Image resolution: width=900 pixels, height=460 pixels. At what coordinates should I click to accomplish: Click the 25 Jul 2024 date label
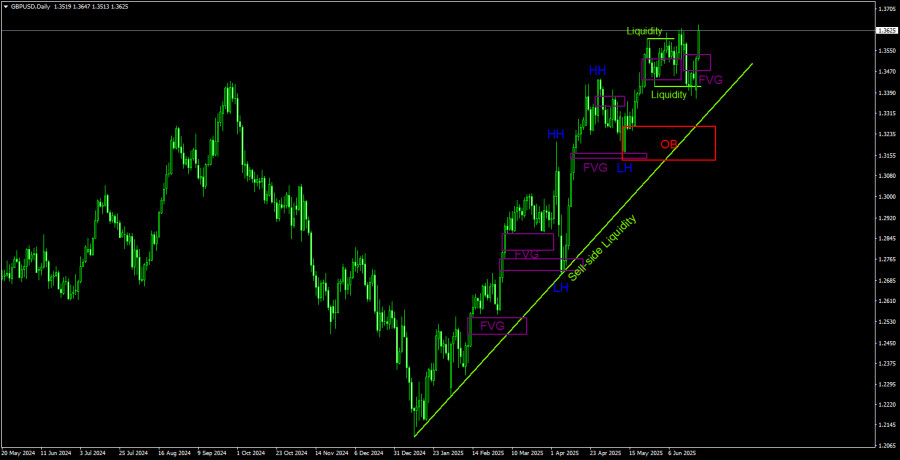[x=135, y=453]
